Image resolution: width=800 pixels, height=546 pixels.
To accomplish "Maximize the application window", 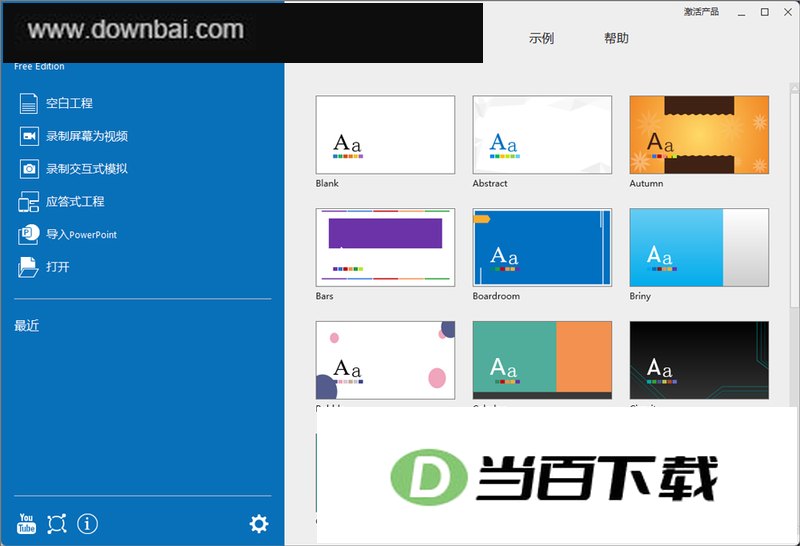I will point(764,12).
